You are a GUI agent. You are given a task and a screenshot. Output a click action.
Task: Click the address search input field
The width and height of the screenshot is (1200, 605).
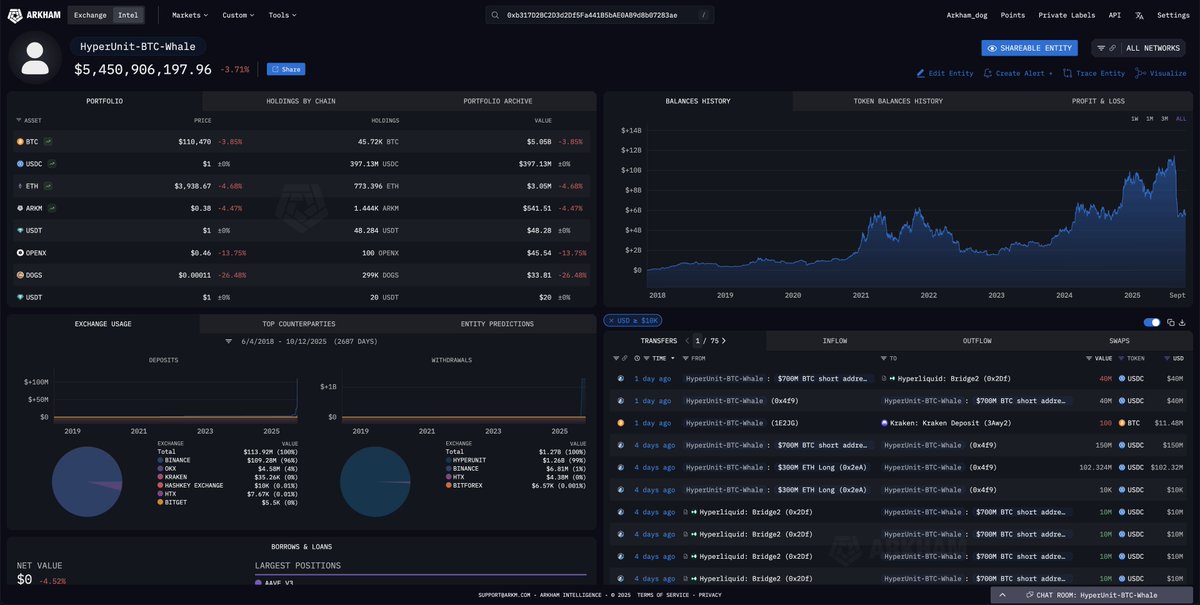pyautogui.click(x=600, y=16)
